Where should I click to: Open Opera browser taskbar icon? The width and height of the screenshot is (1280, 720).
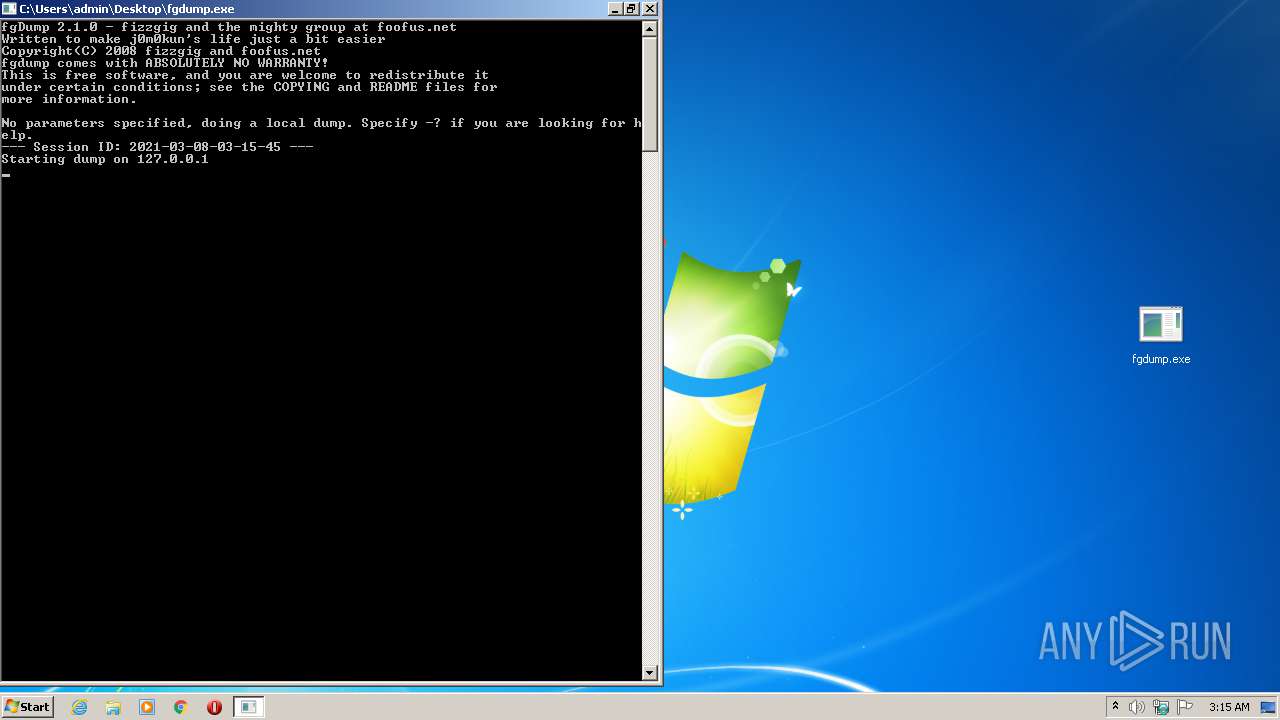coord(214,707)
